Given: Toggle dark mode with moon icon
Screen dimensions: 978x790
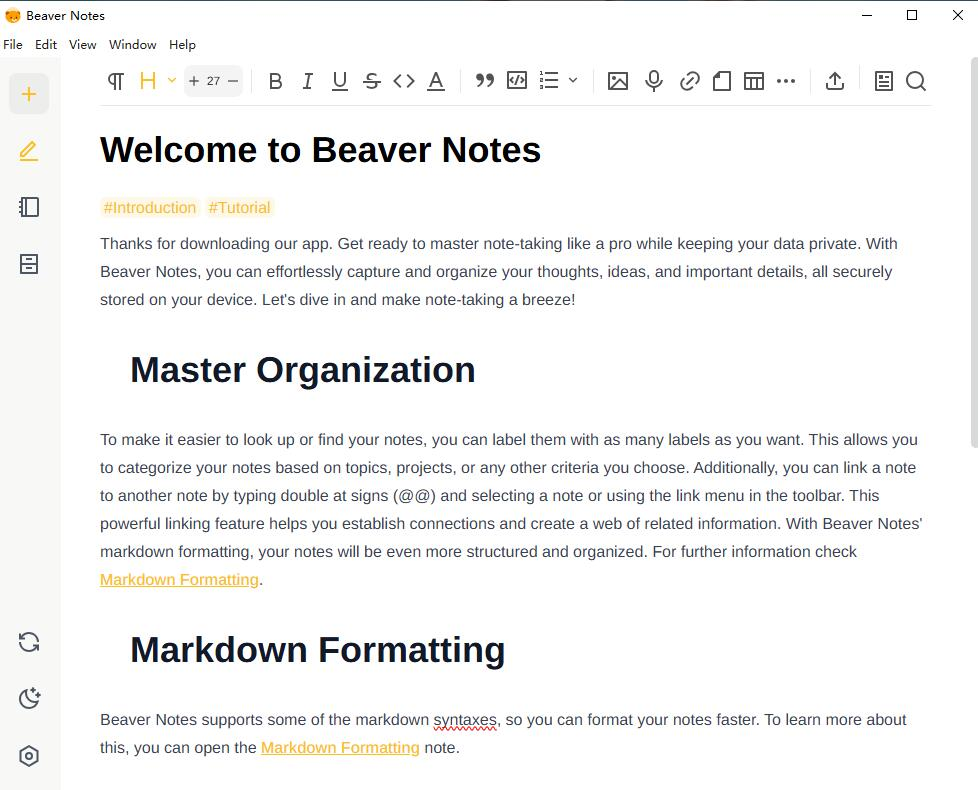Looking at the screenshot, I should (29, 698).
